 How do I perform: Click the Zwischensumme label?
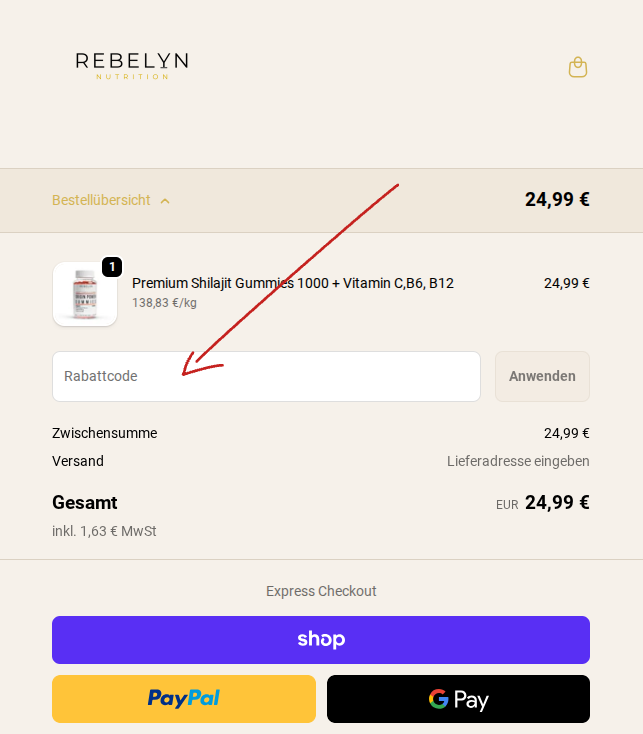tap(104, 433)
